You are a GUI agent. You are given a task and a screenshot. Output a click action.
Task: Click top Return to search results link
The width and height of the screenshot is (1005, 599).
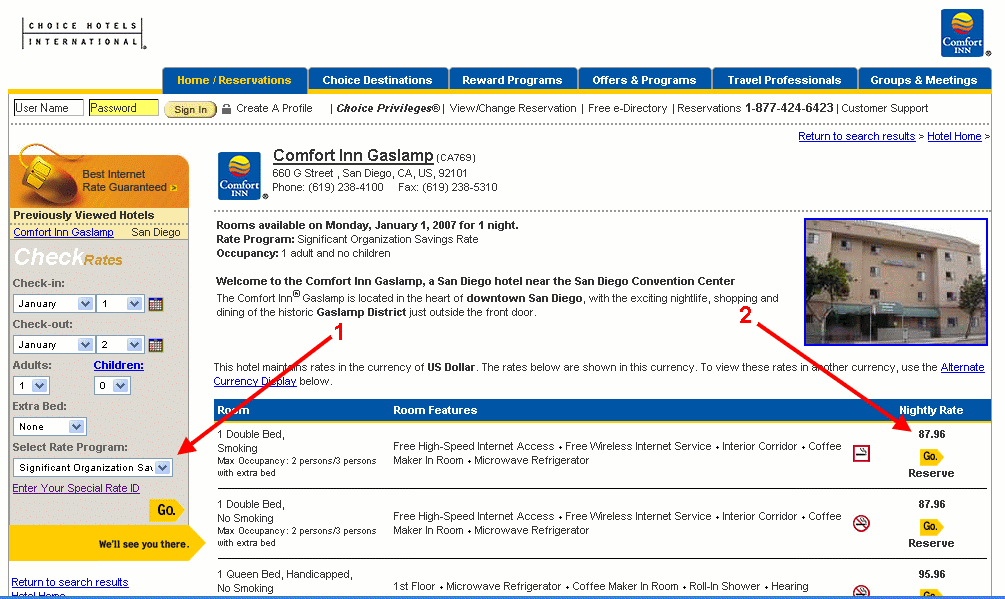(x=856, y=136)
